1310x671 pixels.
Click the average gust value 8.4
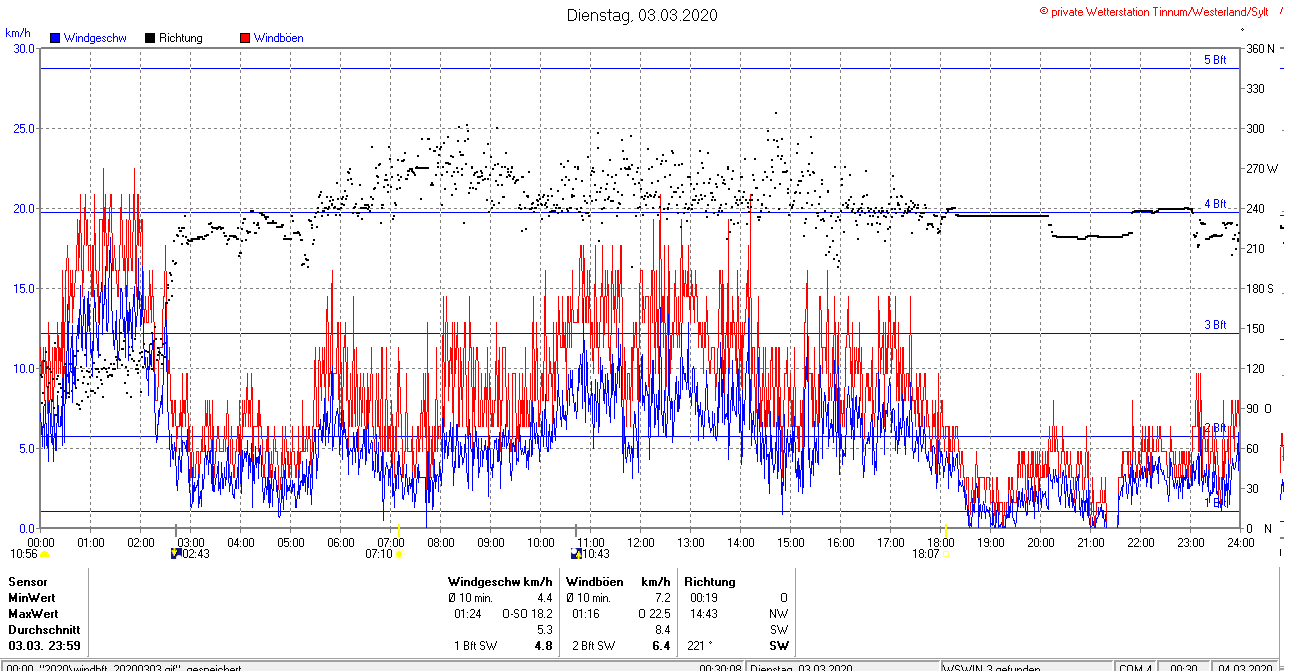[x=661, y=630]
